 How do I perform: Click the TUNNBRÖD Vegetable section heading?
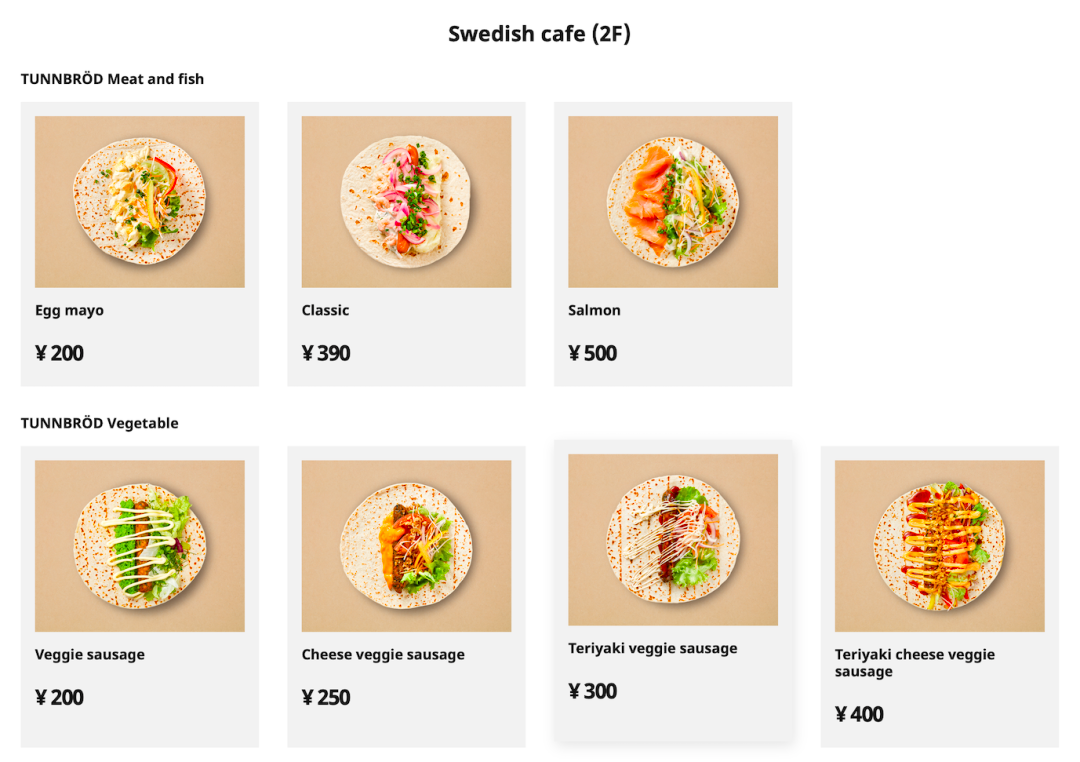coord(99,423)
